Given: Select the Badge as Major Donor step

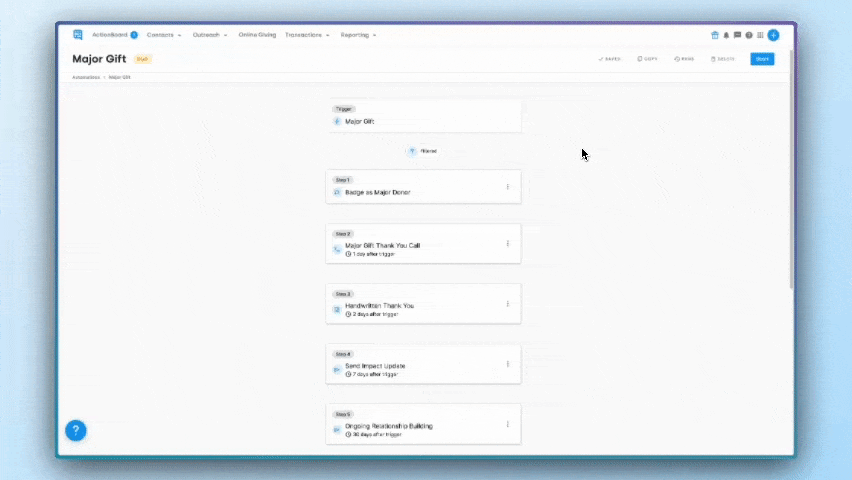Looking at the screenshot, I should pyautogui.click(x=423, y=186).
